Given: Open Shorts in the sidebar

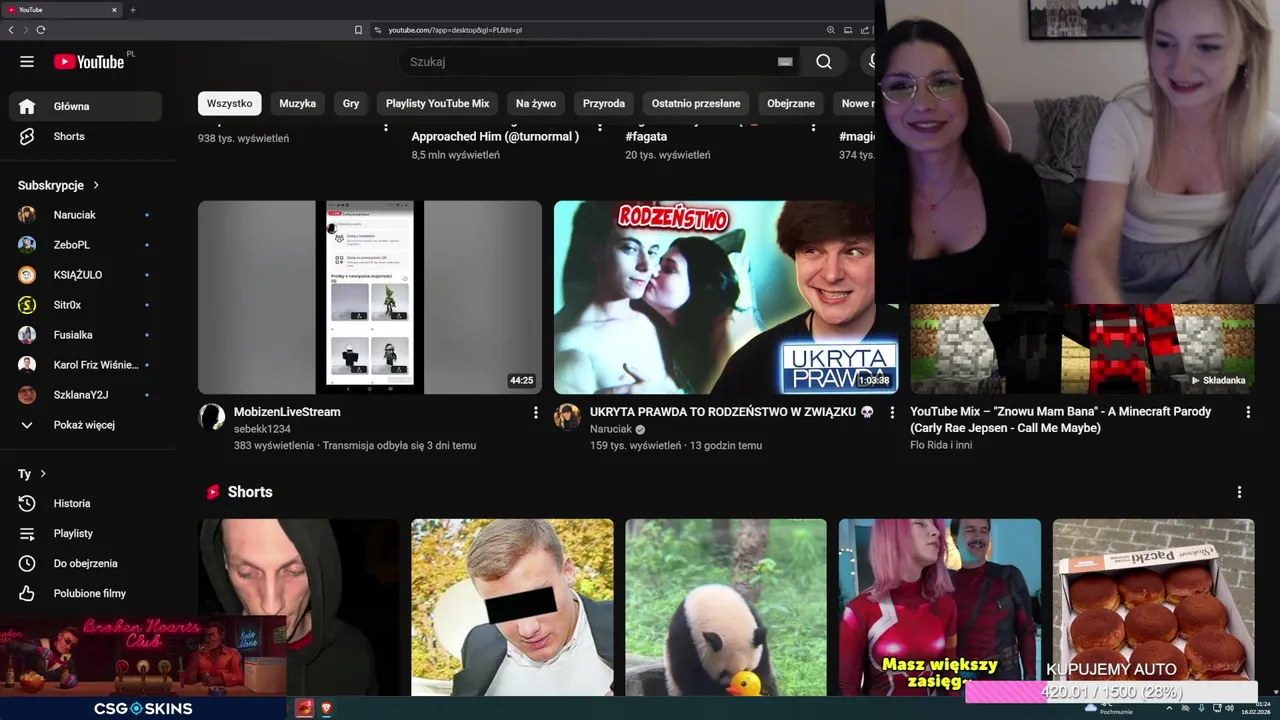Looking at the screenshot, I should click(x=85, y=136).
